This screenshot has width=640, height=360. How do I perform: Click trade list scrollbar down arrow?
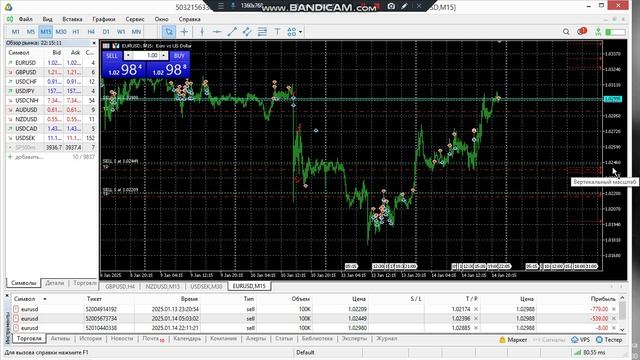pos(622,329)
